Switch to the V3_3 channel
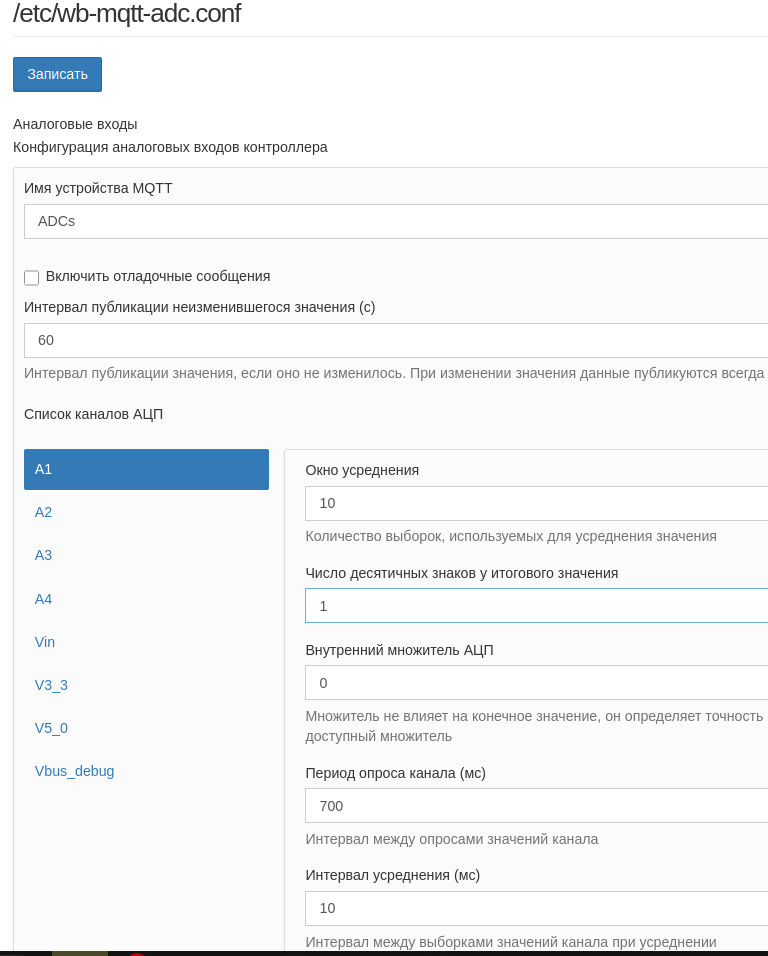Image resolution: width=768 pixels, height=956 pixels. 51,685
